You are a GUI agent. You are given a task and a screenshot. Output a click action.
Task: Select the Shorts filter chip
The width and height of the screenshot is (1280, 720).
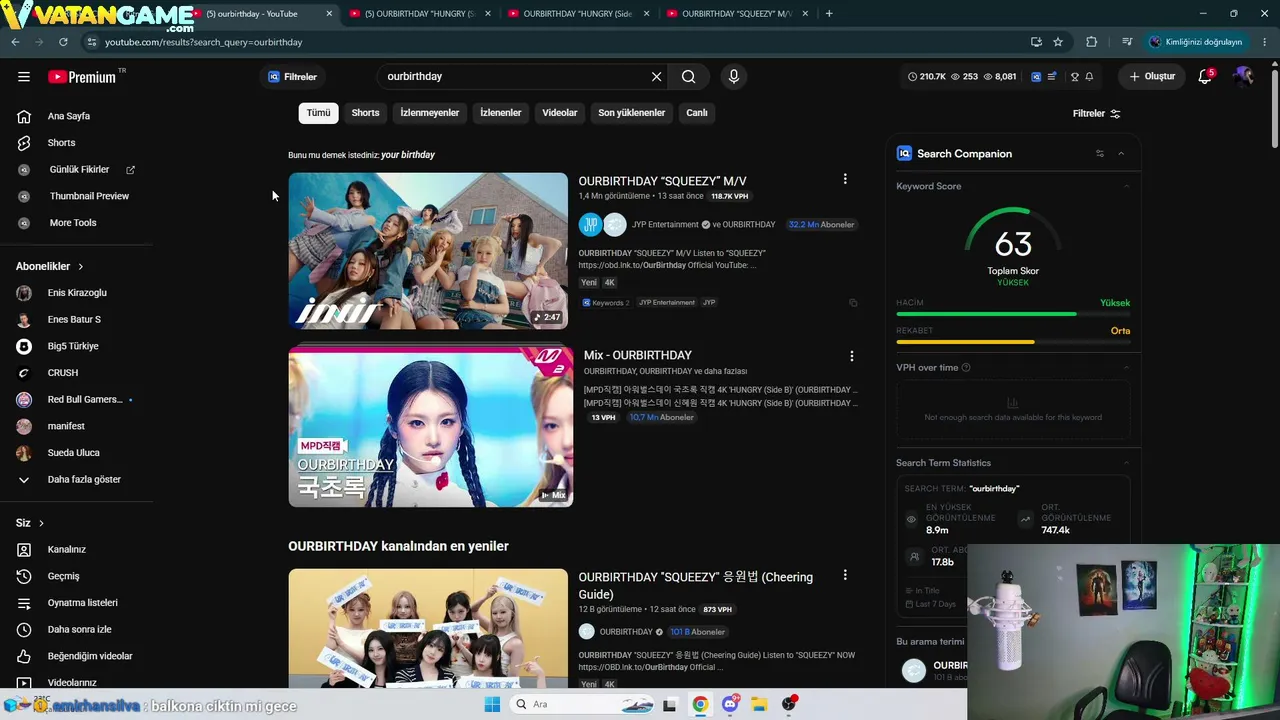(x=365, y=113)
